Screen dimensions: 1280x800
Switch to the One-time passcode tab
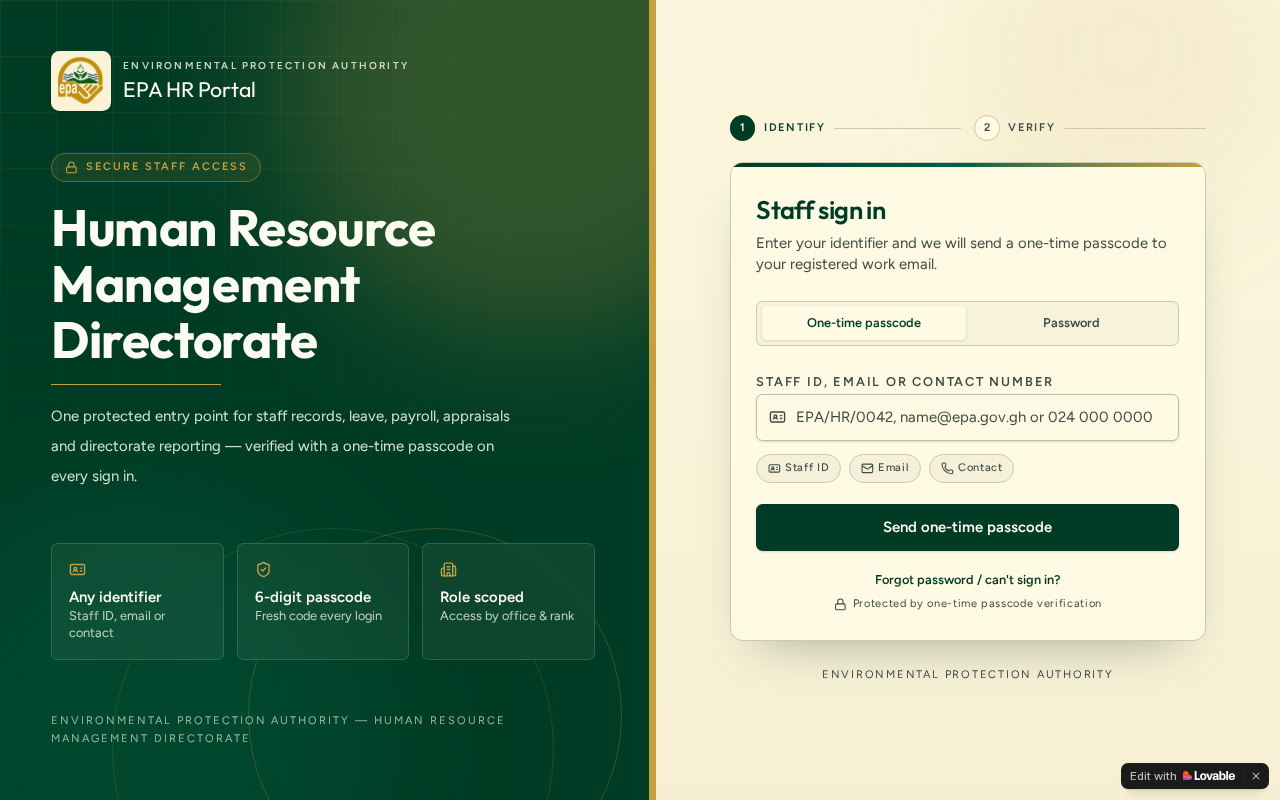coord(864,323)
